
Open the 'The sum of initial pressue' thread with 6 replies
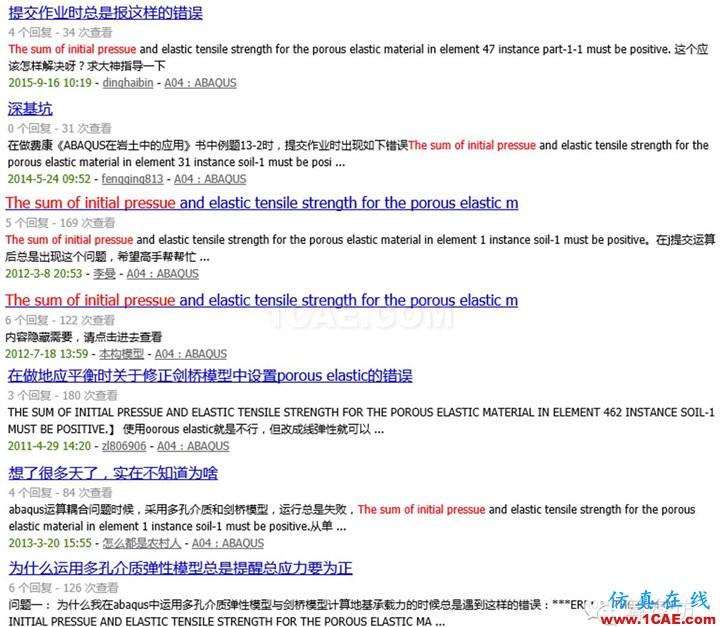pos(262,300)
